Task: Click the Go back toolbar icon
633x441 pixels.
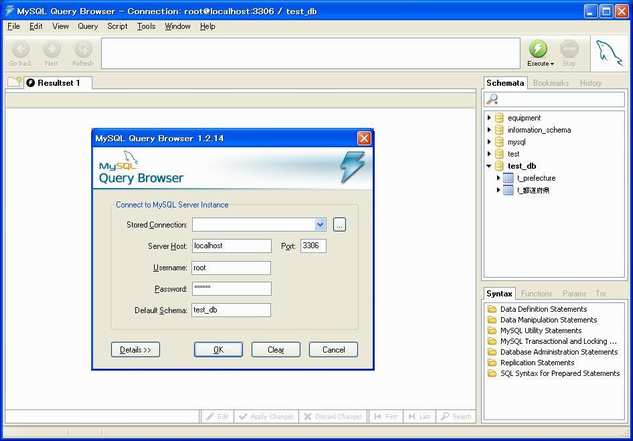Action: 21,50
